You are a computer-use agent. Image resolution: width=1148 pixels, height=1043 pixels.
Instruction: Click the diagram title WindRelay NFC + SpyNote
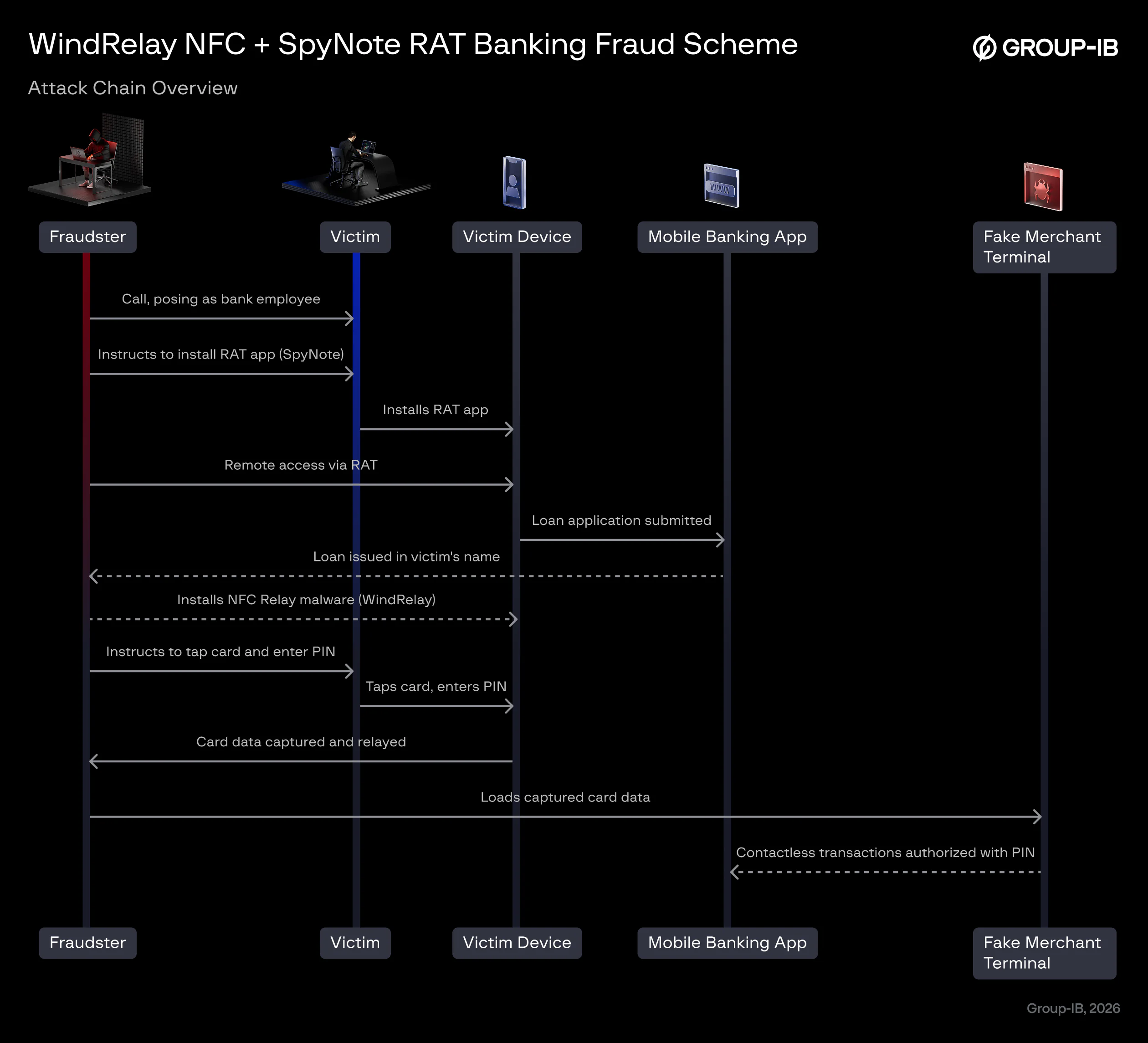coord(413,45)
